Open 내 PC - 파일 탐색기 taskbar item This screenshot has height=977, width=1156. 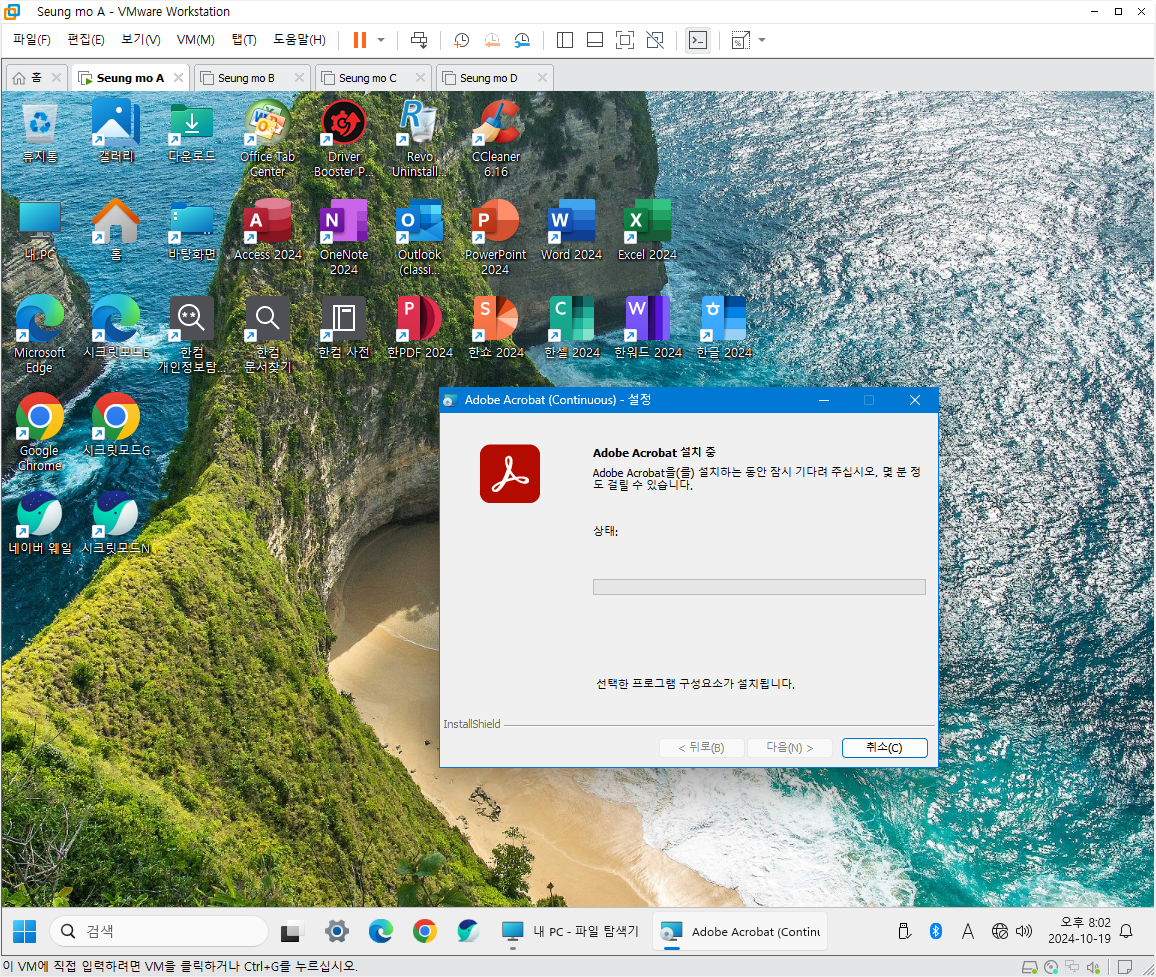[x=570, y=931]
